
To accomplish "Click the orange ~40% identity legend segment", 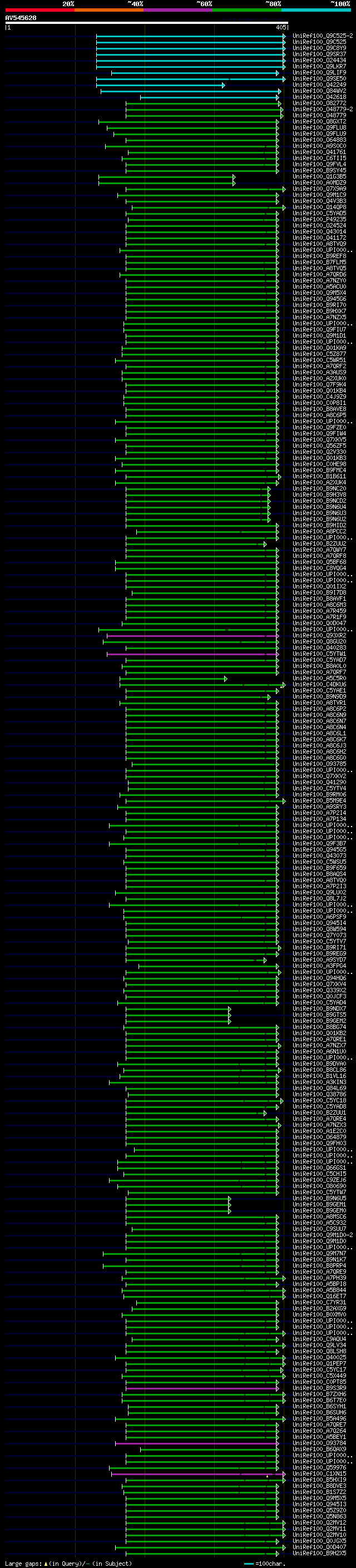I will (109, 10).
